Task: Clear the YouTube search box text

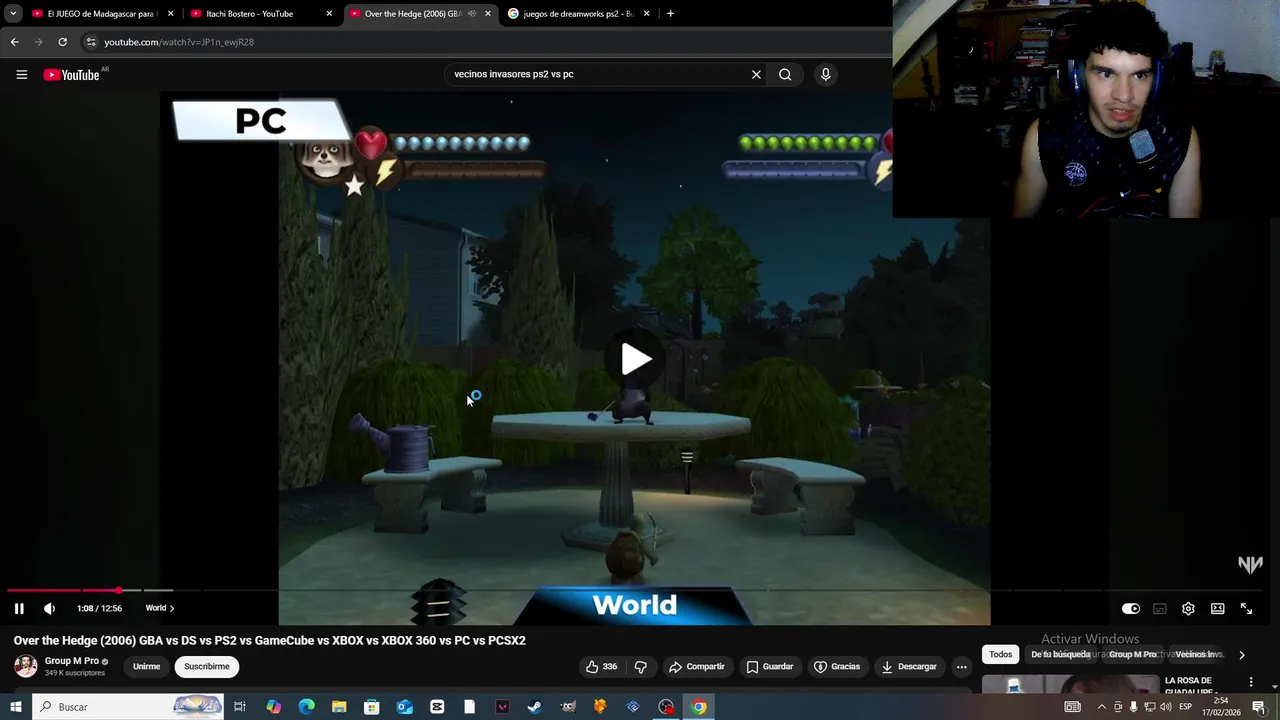Action: coord(756,74)
